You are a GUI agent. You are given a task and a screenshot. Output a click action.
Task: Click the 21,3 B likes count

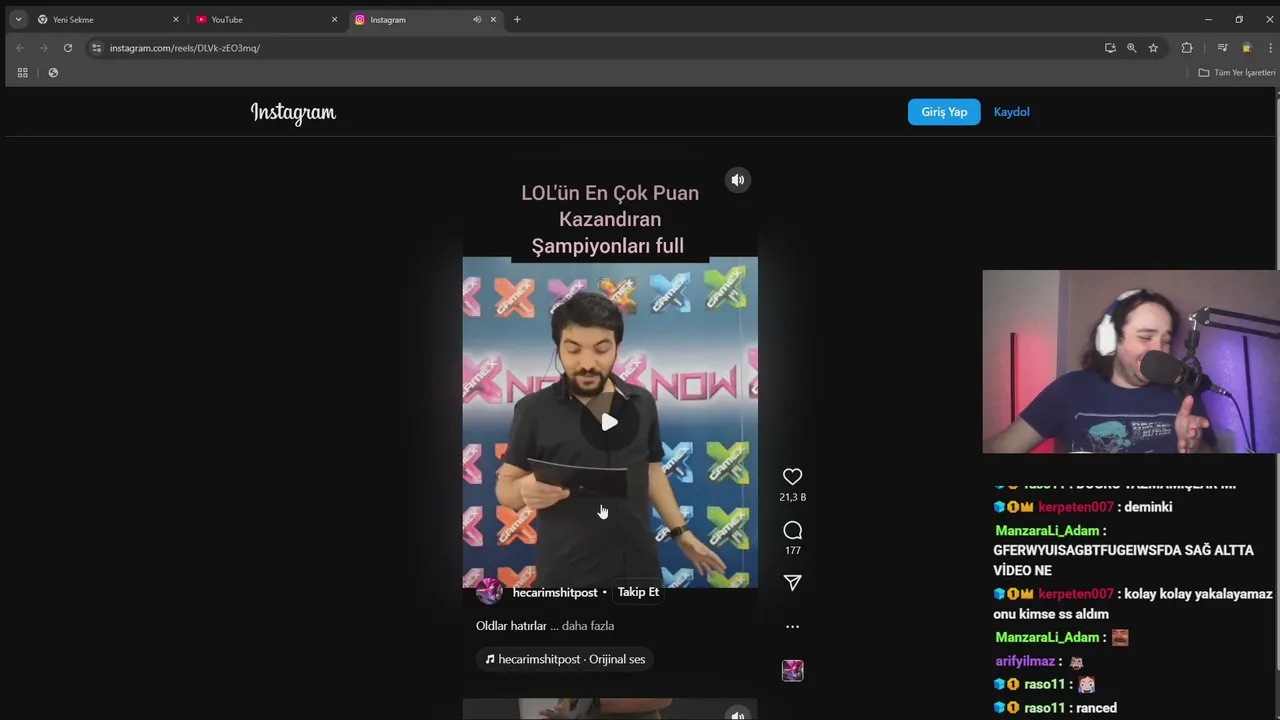pyautogui.click(x=792, y=497)
